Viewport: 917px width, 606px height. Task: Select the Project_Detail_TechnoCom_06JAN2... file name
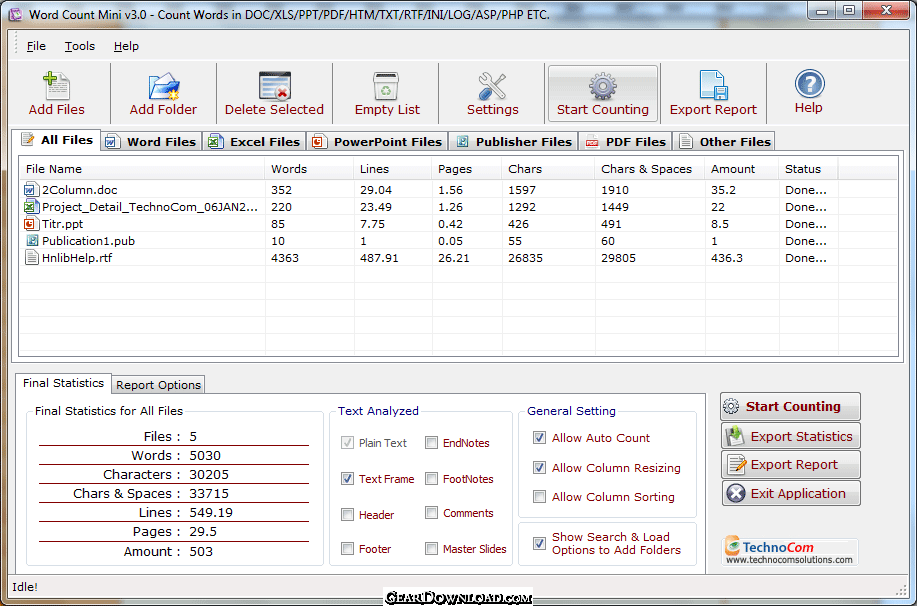tap(150, 207)
